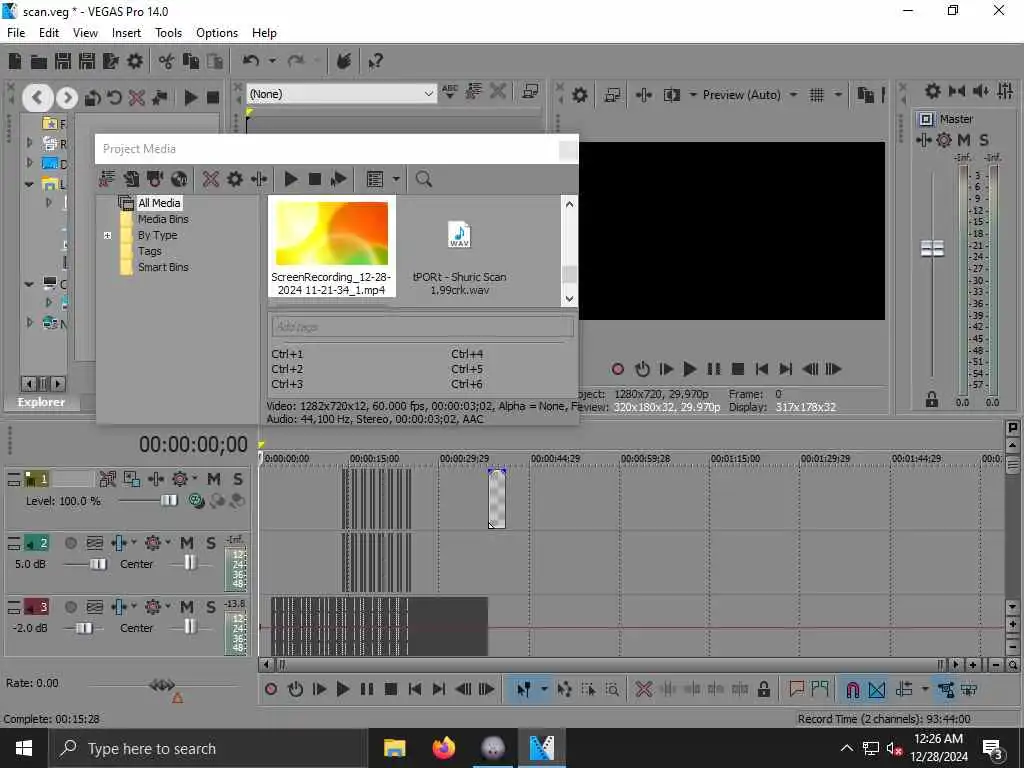Click the split screen view icon in preview
Viewport: 1024px width, 768px height.
(671, 95)
